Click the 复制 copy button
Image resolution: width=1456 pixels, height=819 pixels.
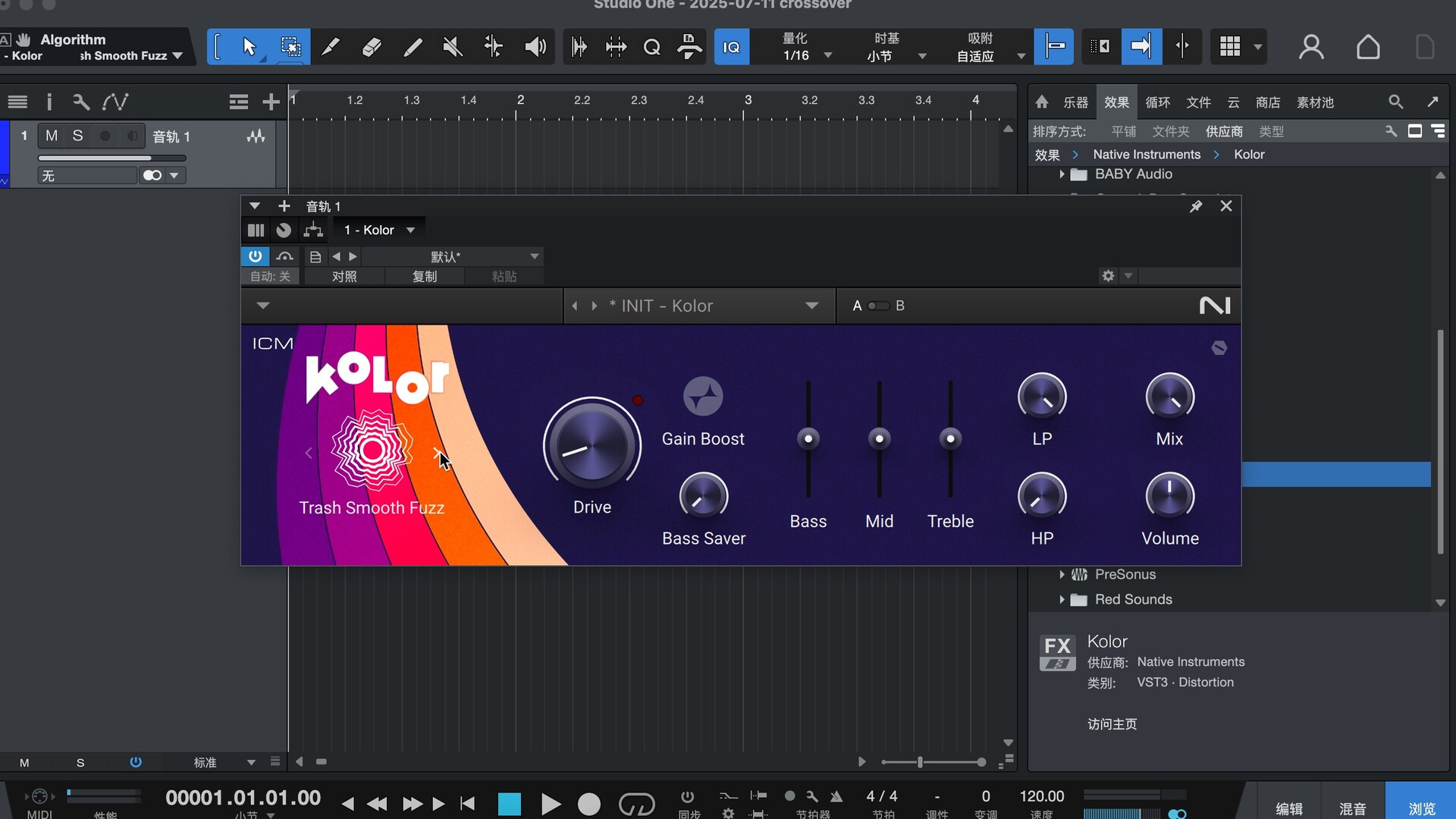click(425, 277)
